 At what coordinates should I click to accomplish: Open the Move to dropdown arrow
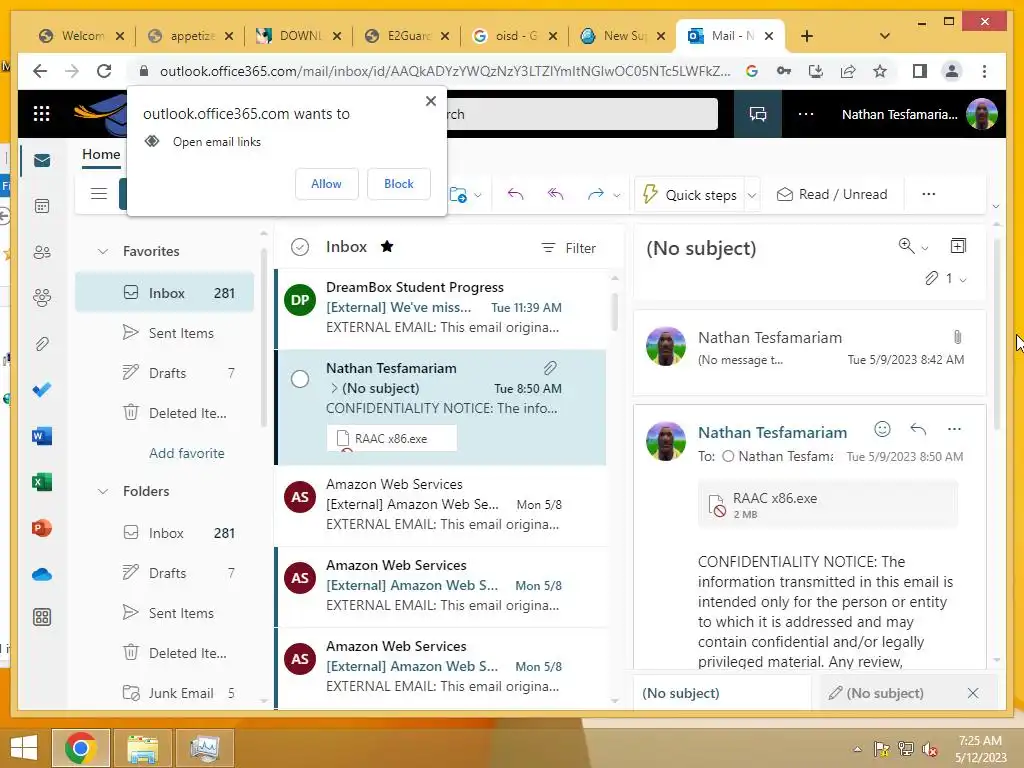pos(478,195)
